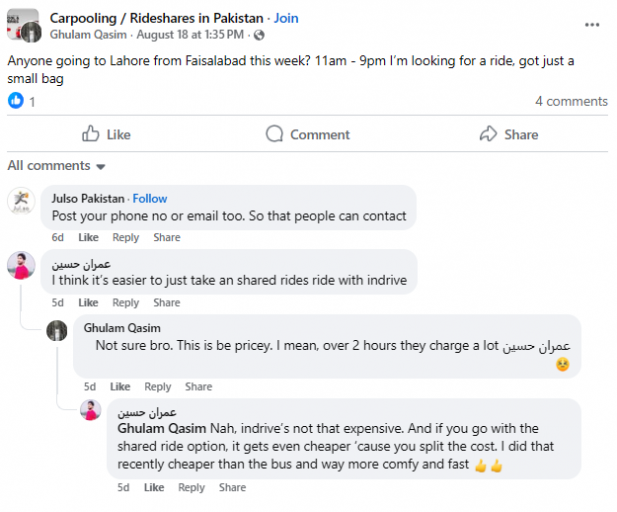Viewport: 617px width, 512px height.
Task: Click the August 18 at 1:35 PM timestamp
Action: [190, 35]
